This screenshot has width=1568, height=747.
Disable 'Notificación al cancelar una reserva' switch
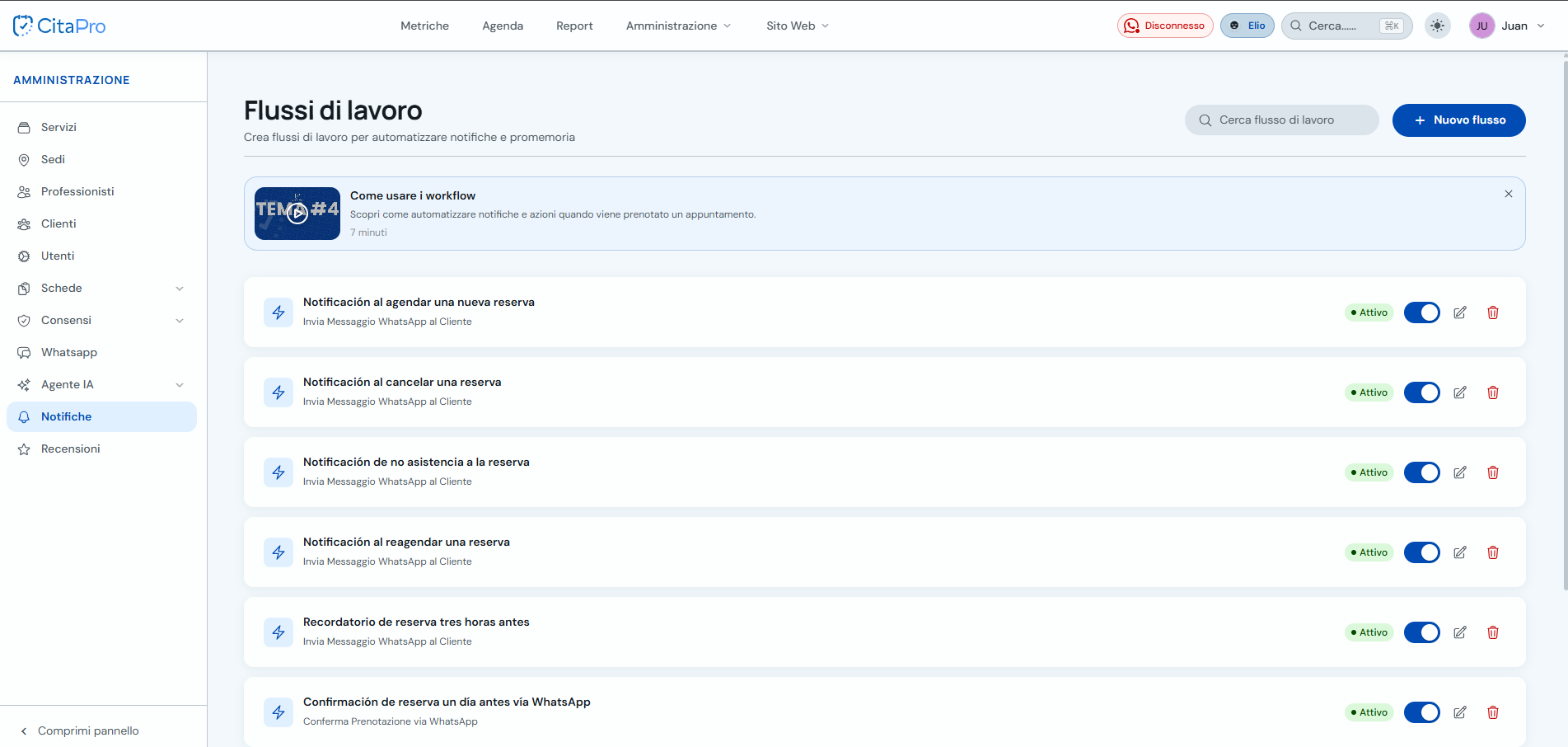(x=1422, y=392)
